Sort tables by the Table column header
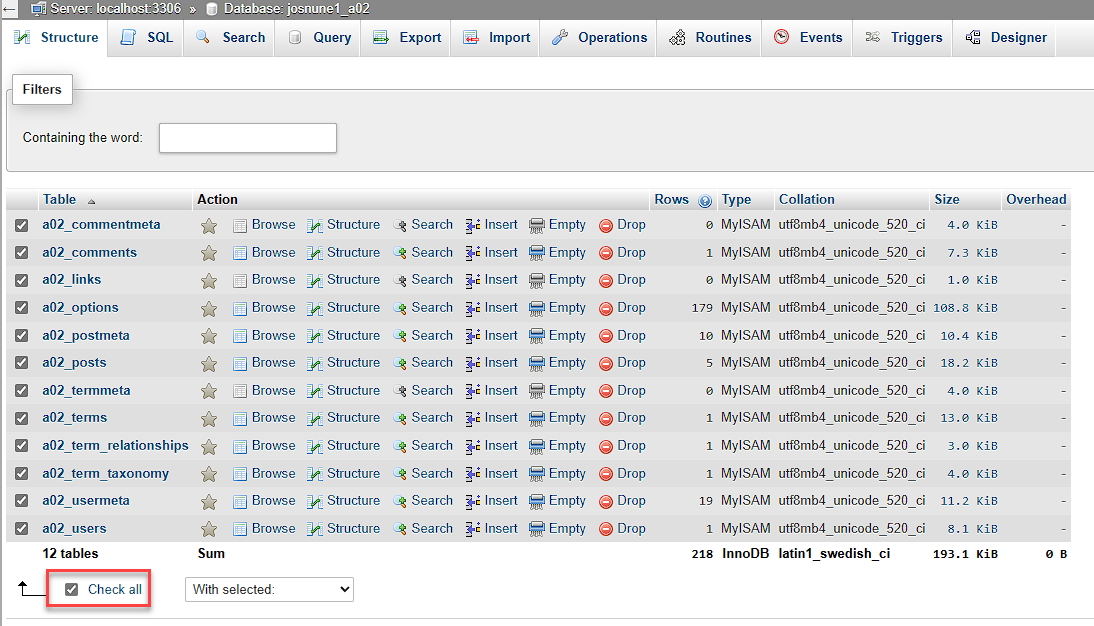Screen dimensions: 1094x626 coord(59,199)
